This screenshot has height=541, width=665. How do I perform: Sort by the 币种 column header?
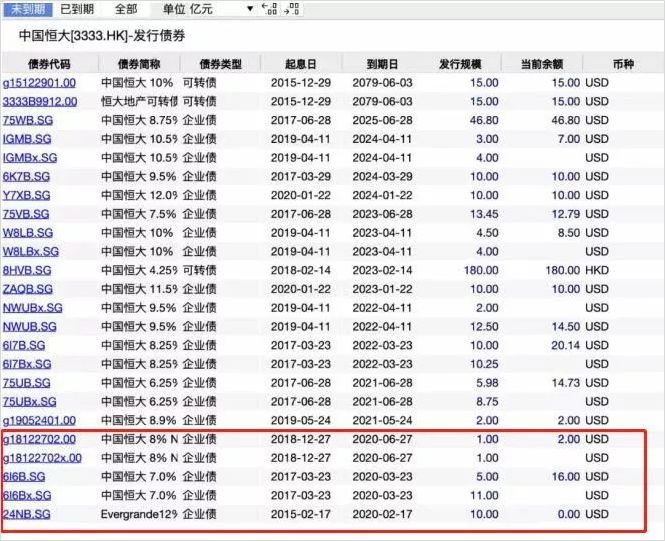(x=623, y=64)
